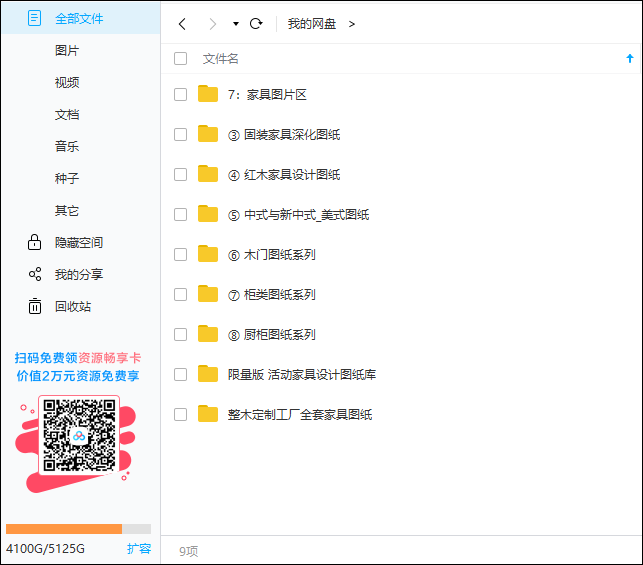Open the folder named ⑤ 中式与新中式_美式图纸

[x=299, y=214]
